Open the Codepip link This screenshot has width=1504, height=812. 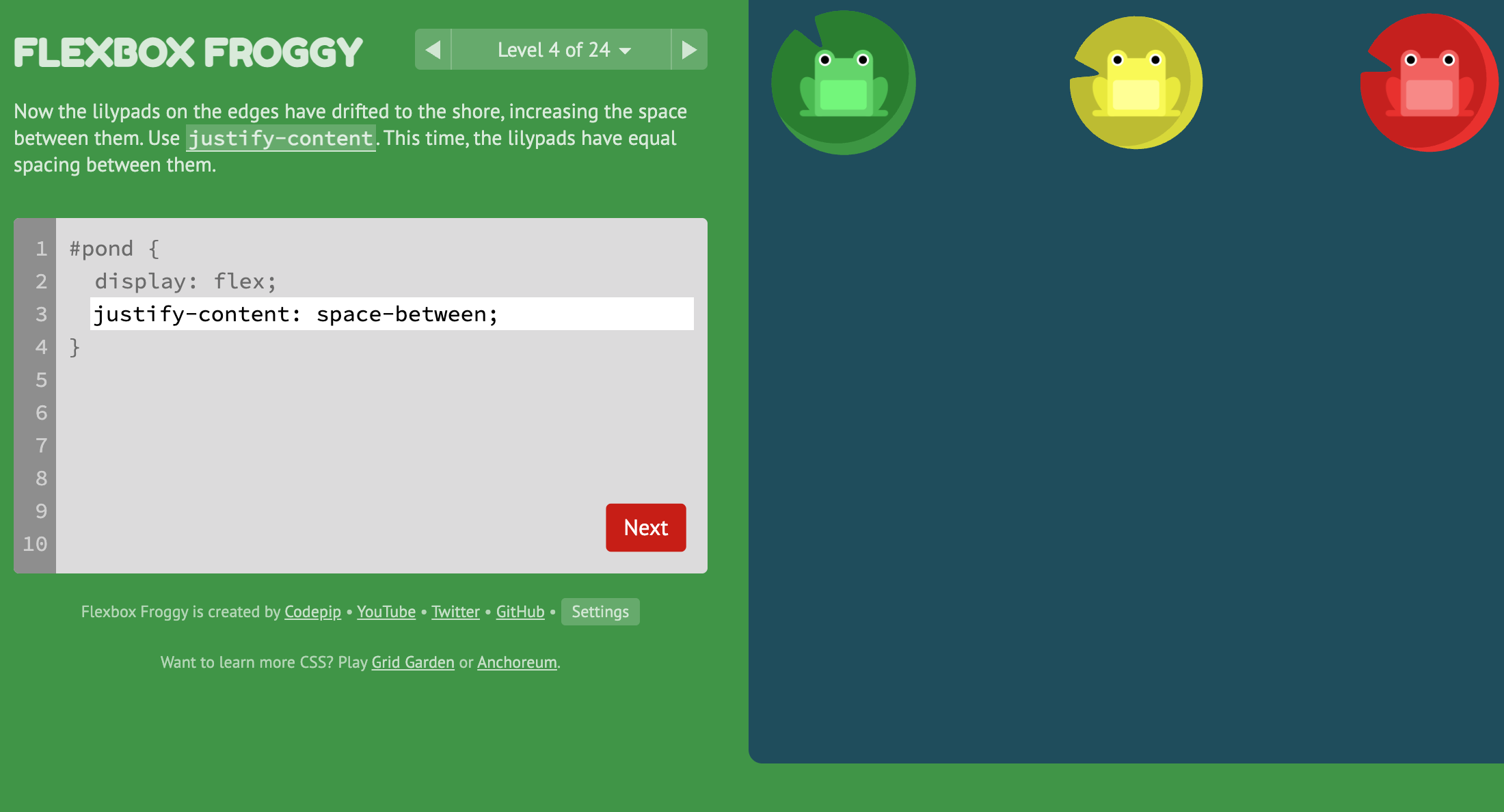tap(312, 612)
